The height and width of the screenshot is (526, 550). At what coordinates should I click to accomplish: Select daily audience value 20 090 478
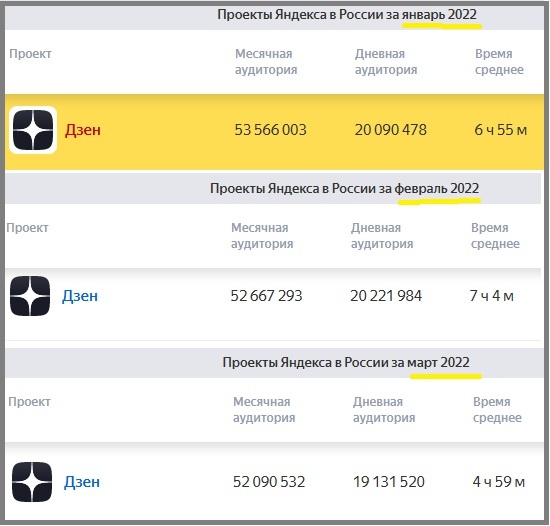click(390, 130)
